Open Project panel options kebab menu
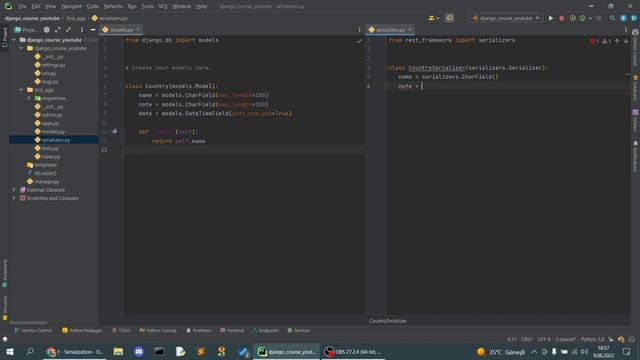This screenshot has width=640, height=360. pyautogui.click(x=82, y=30)
